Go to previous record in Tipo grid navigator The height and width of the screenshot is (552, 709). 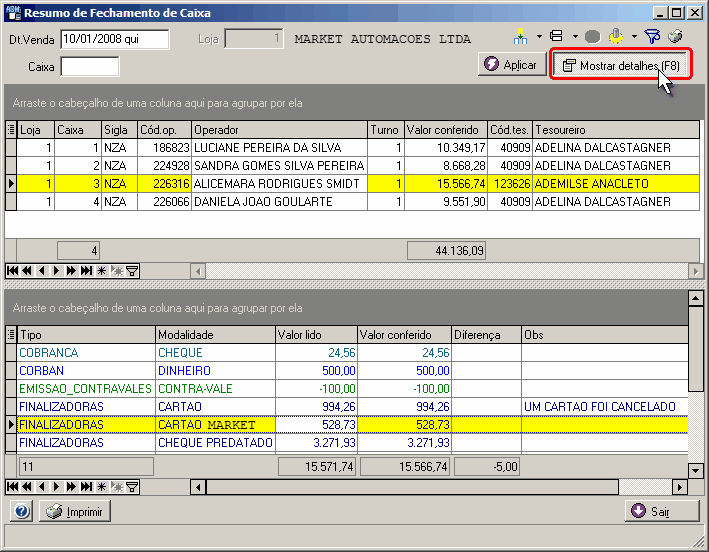pyautogui.click(x=42, y=487)
